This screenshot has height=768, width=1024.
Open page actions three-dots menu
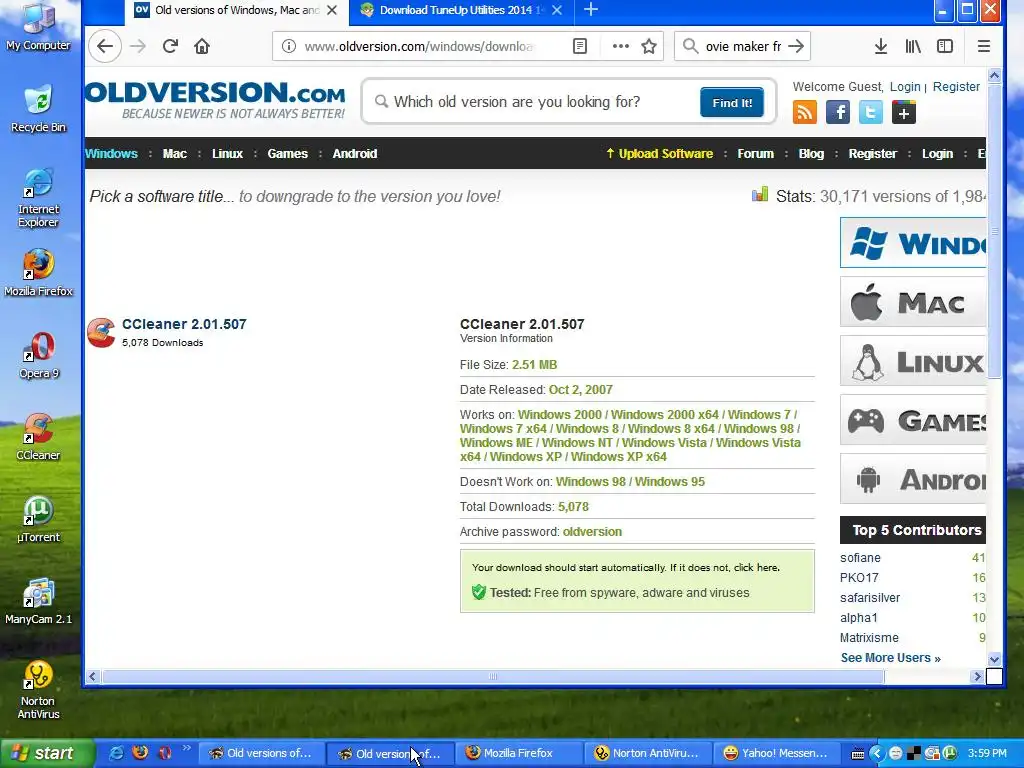[x=620, y=46]
